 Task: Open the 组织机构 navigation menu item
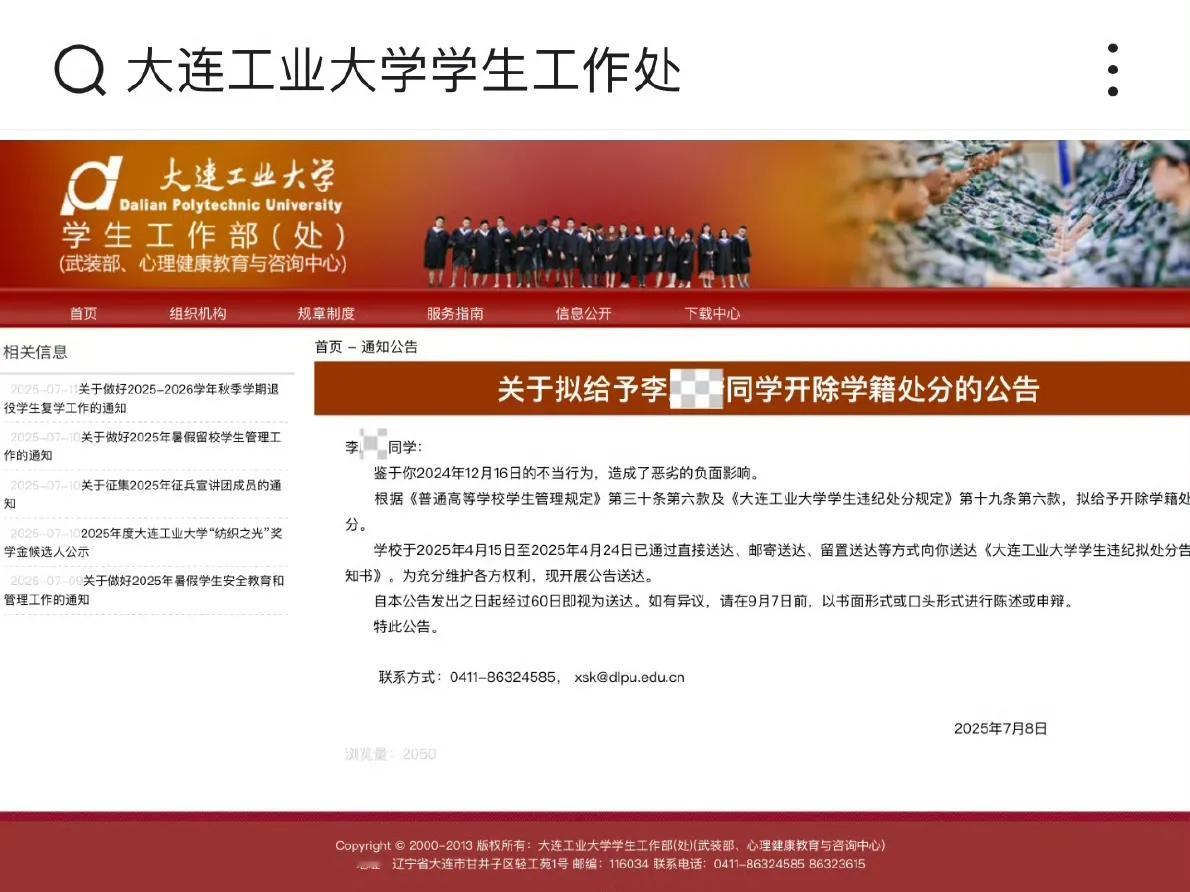click(x=198, y=314)
